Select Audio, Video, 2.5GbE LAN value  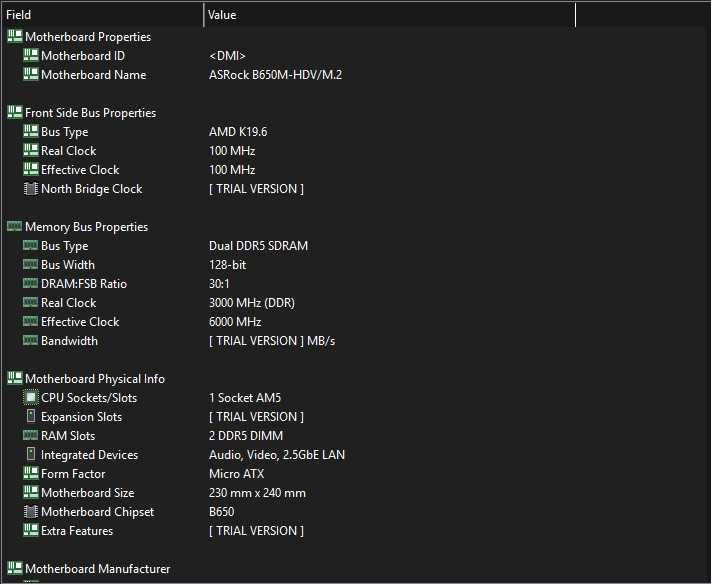tap(277, 455)
